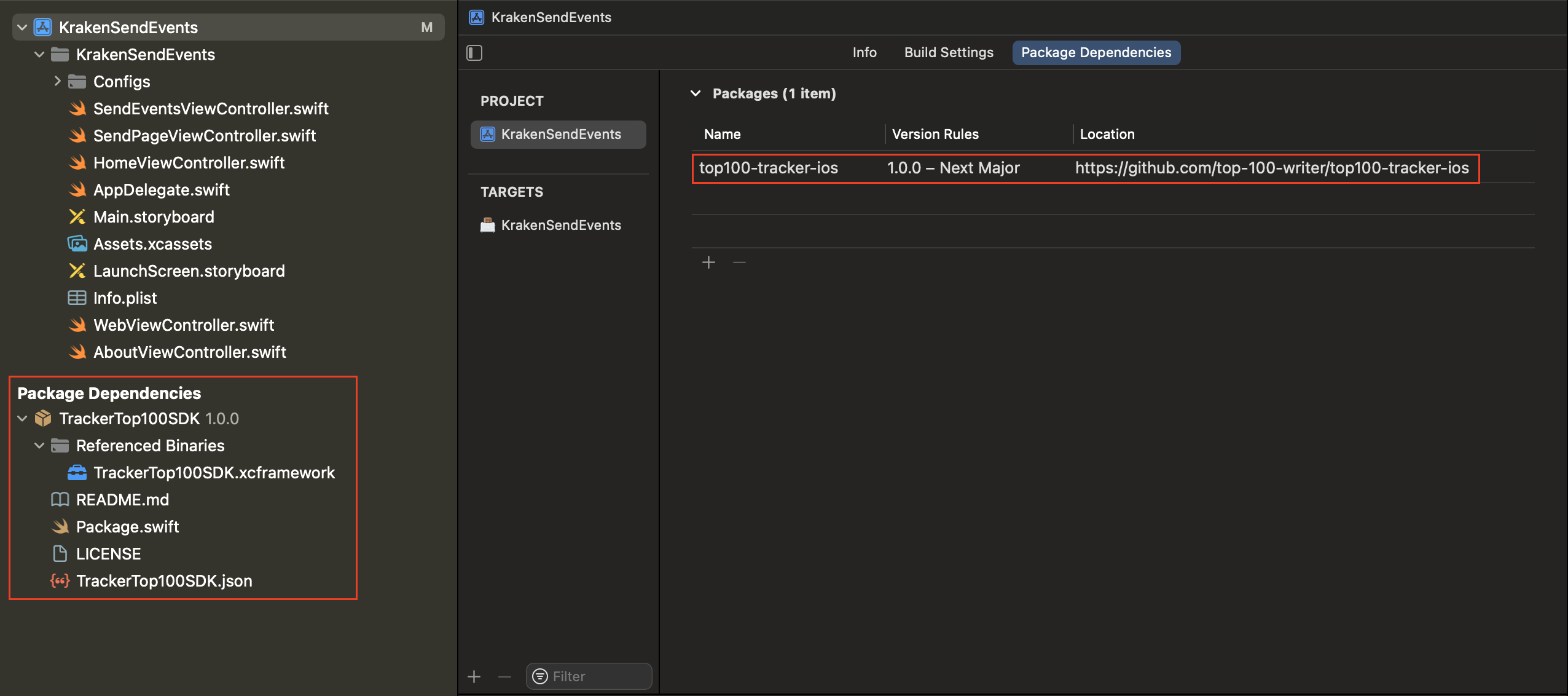Screen dimensions: 1568x696
Task: Select the TrackerTop100SDK.xcframework toolbox icon
Action: (77, 473)
